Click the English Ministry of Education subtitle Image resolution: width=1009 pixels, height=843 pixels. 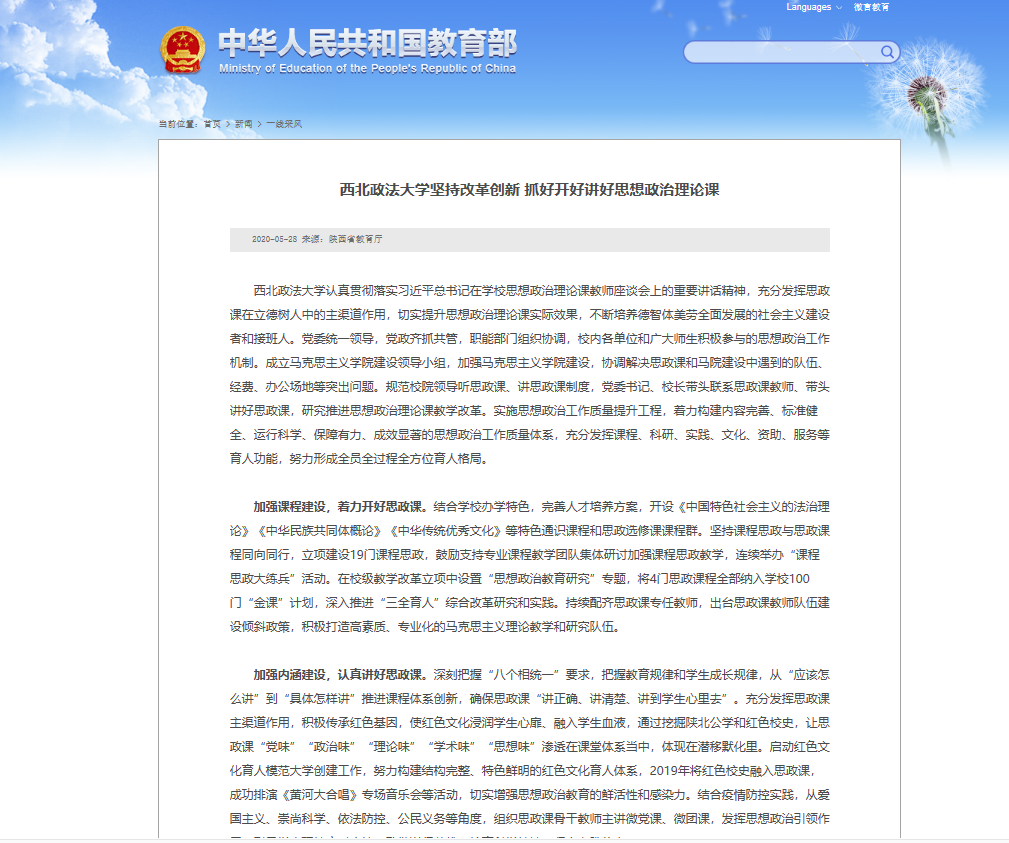click(x=367, y=69)
